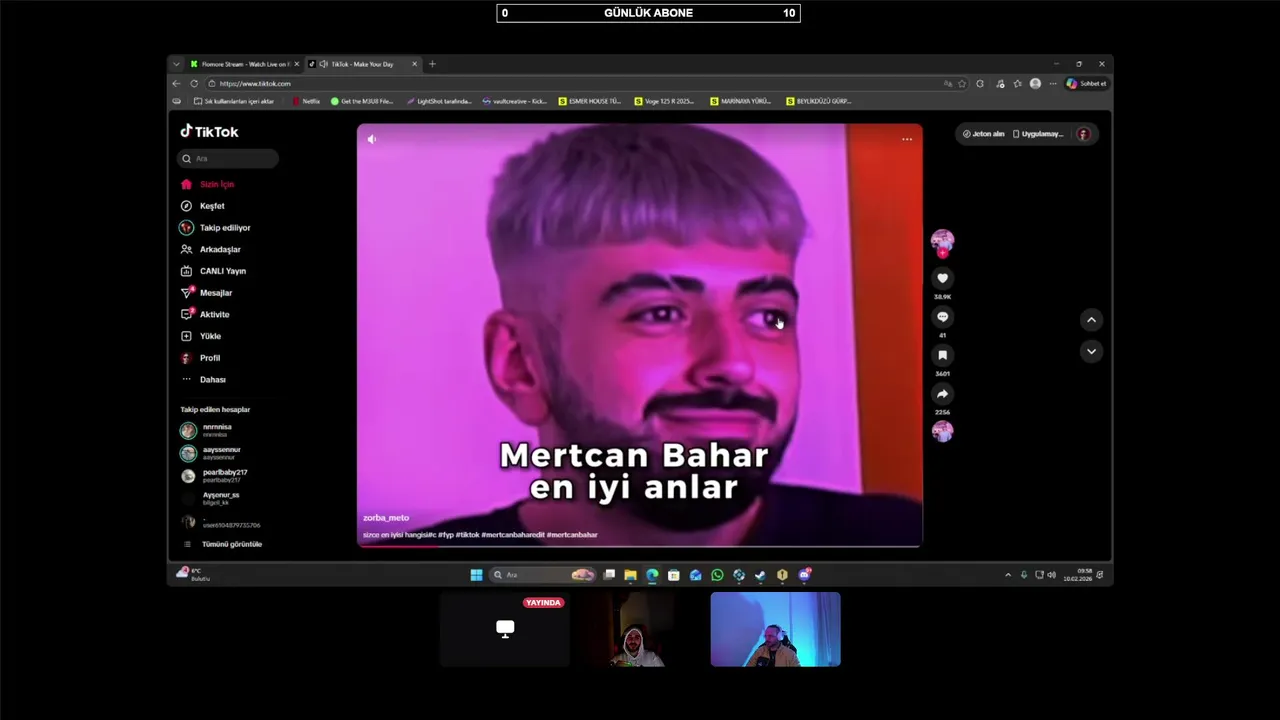Open followed account pearlbaby217
This screenshot has width=1280, height=720.
point(214,476)
